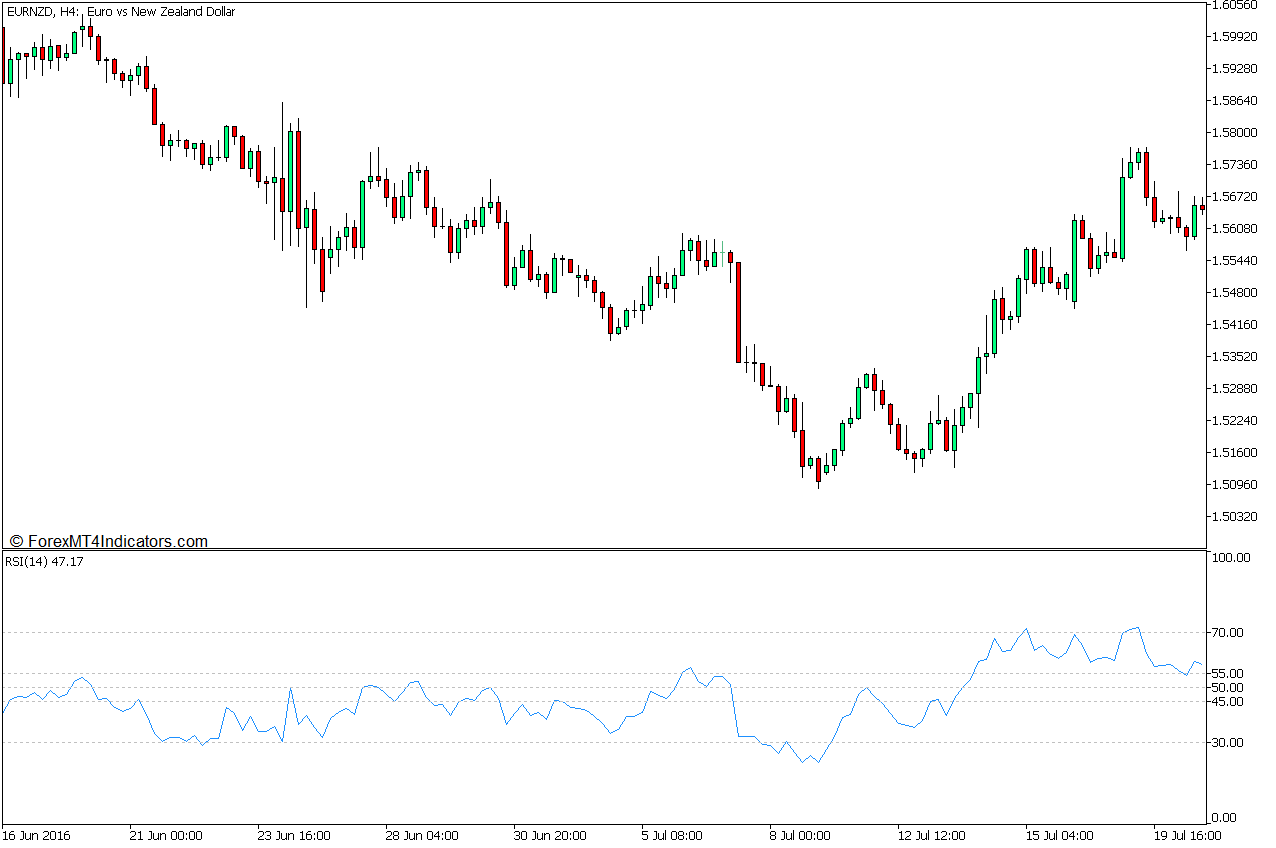
Task: Click the 16 Jun 2016 time axis label
Action: point(37,833)
